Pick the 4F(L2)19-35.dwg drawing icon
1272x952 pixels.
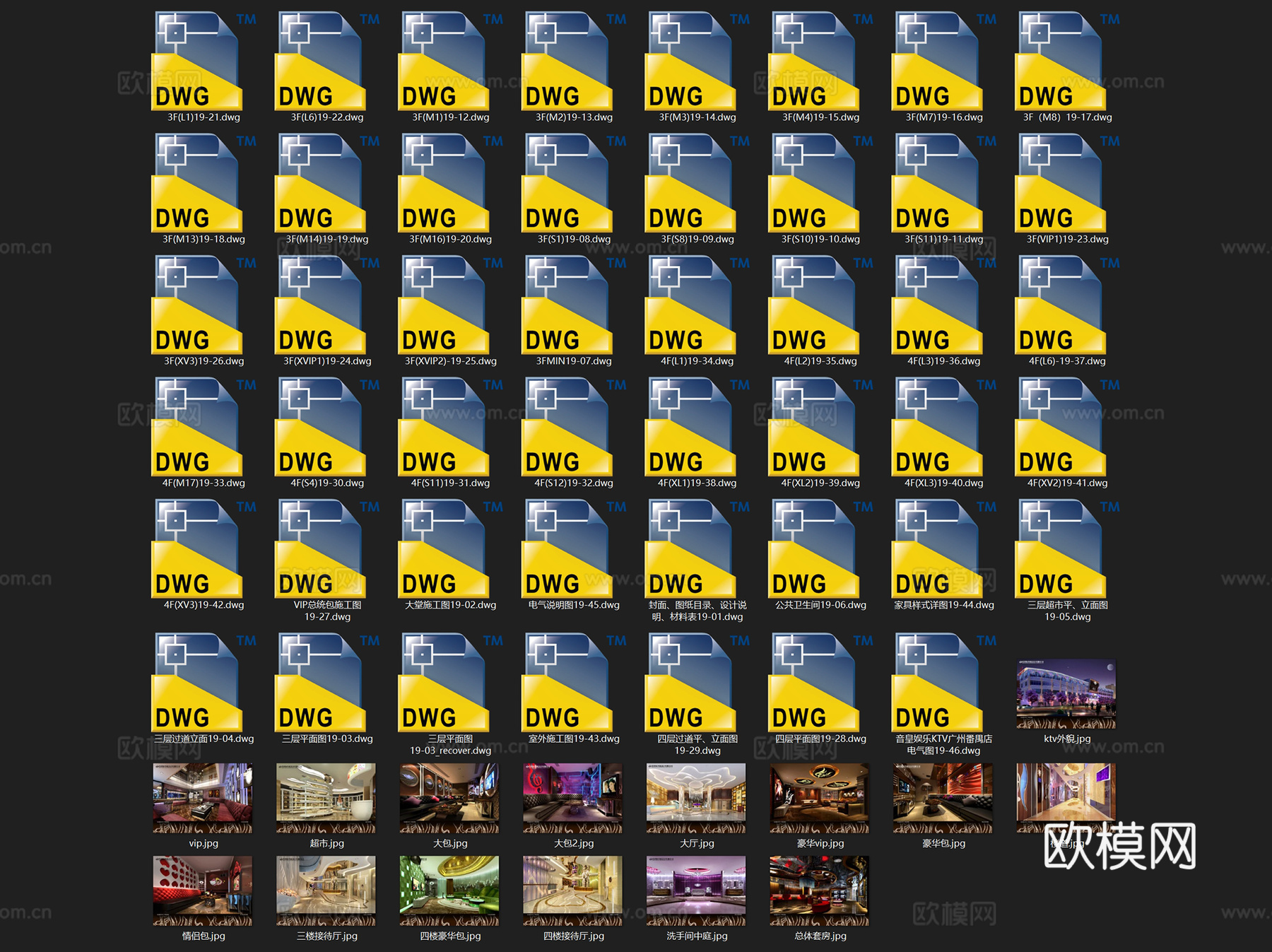click(813, 305)
